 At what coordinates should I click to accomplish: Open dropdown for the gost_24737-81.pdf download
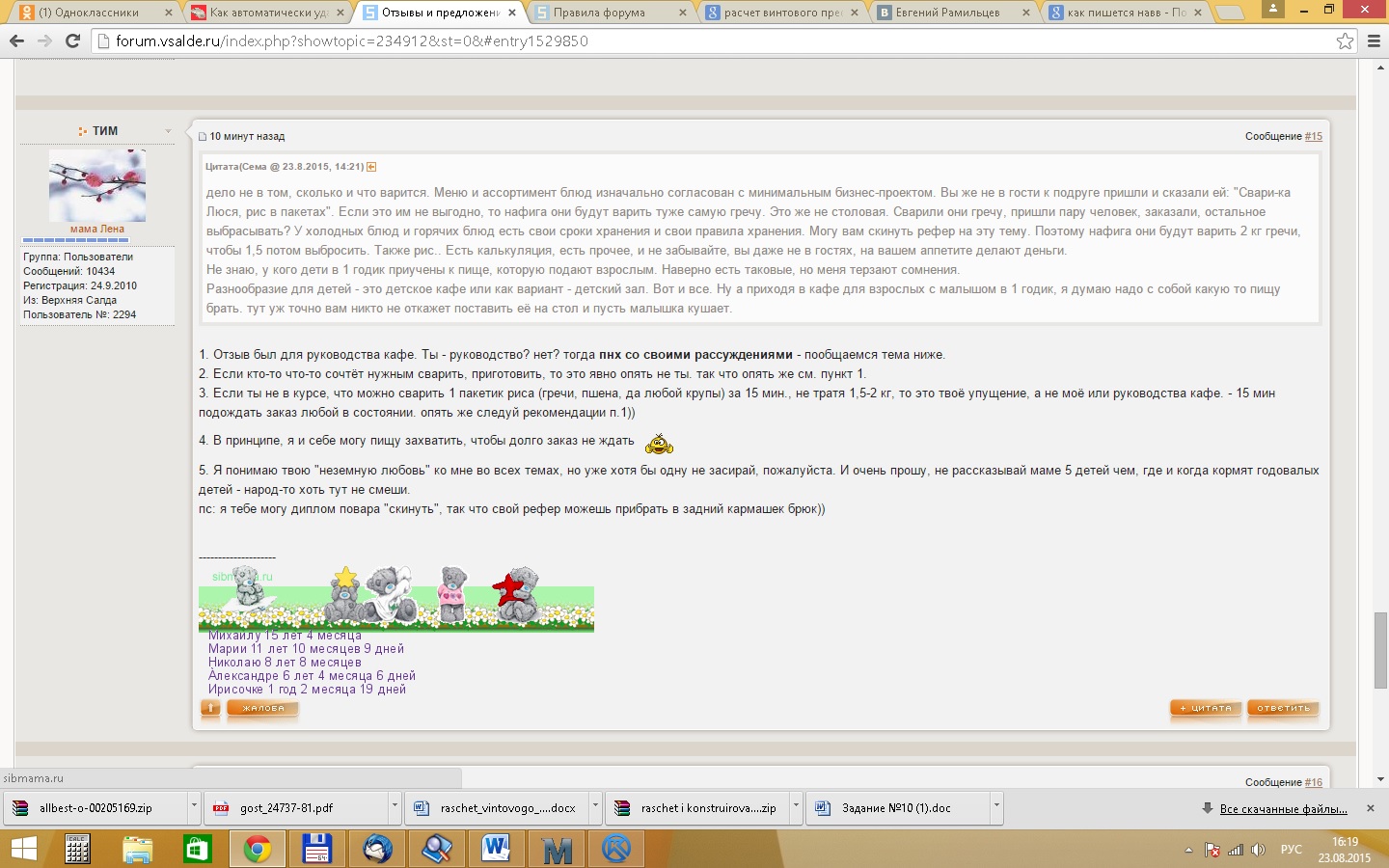395,807
